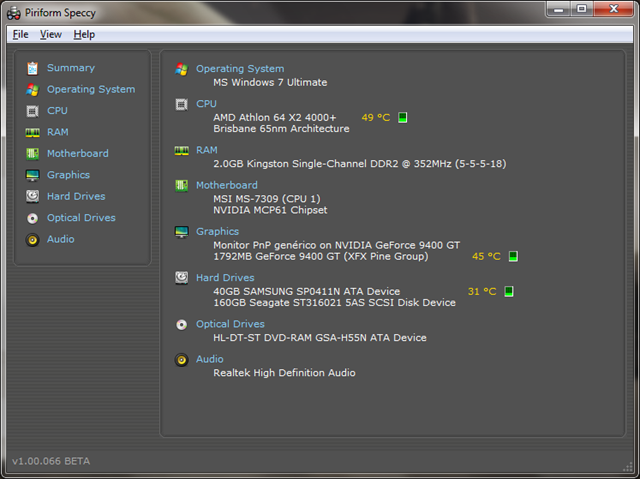Open Hard Drives section from sidebar
Screen dimensions: 640x479
[76, 196]
